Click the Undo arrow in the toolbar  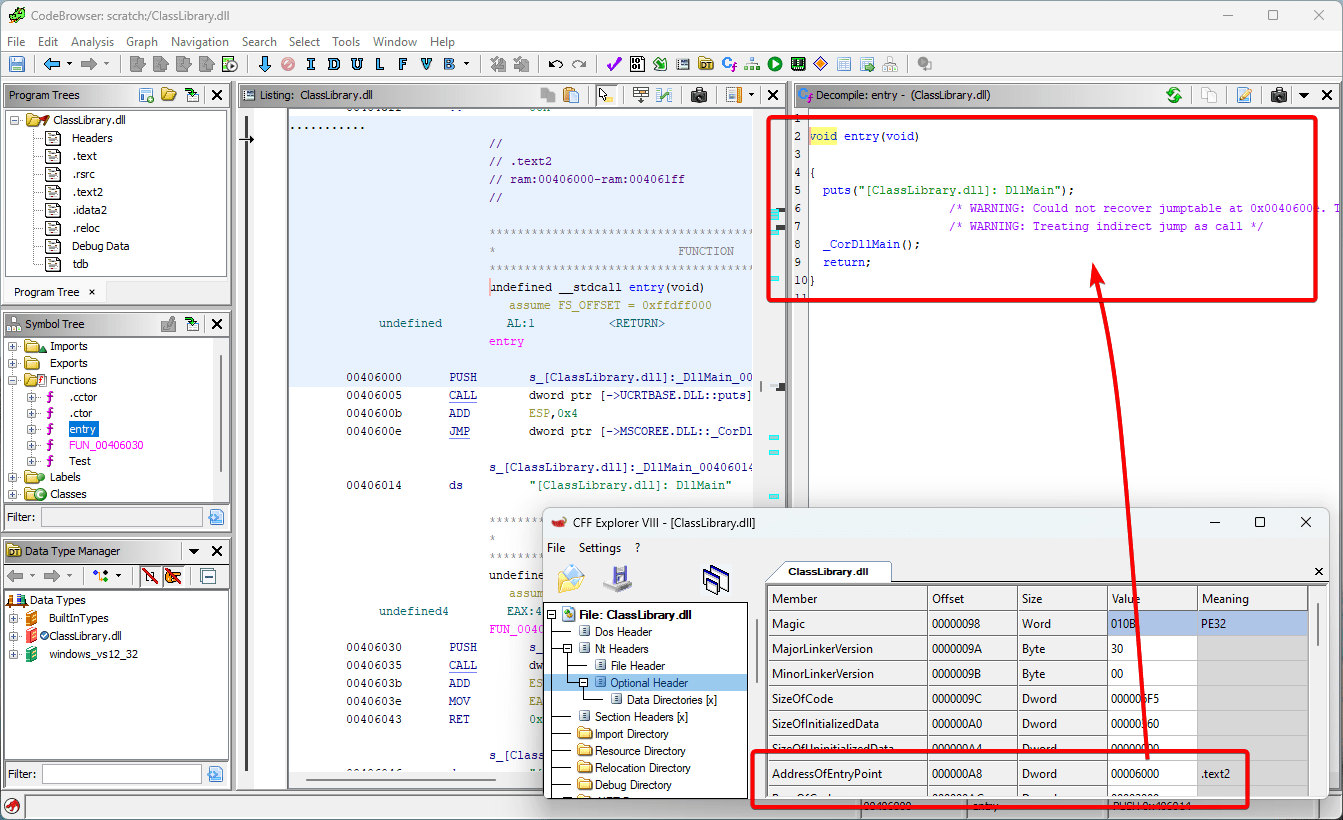[x=556, y=64]
